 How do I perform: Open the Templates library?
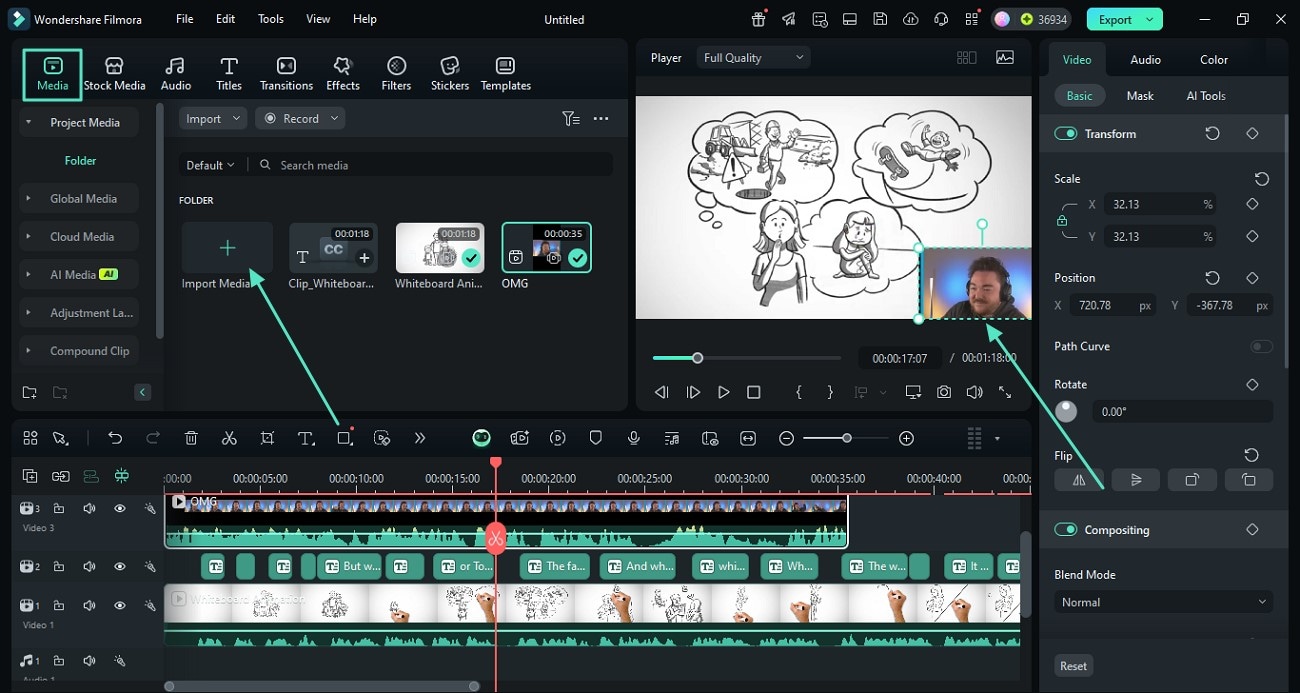click(506, 74)
